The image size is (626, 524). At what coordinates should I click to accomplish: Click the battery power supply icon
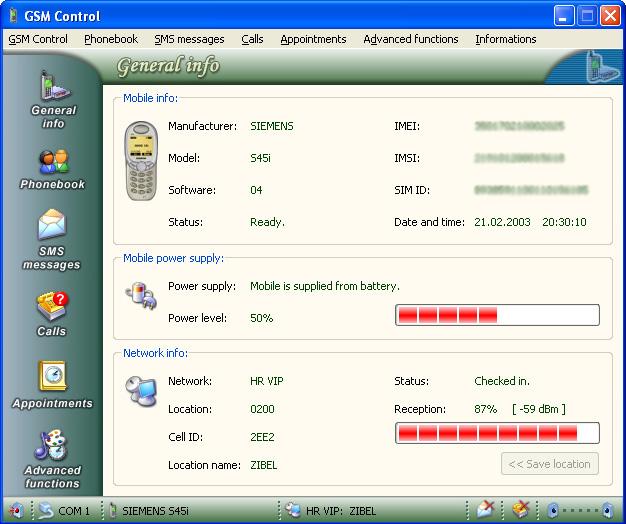coord(141,296)
